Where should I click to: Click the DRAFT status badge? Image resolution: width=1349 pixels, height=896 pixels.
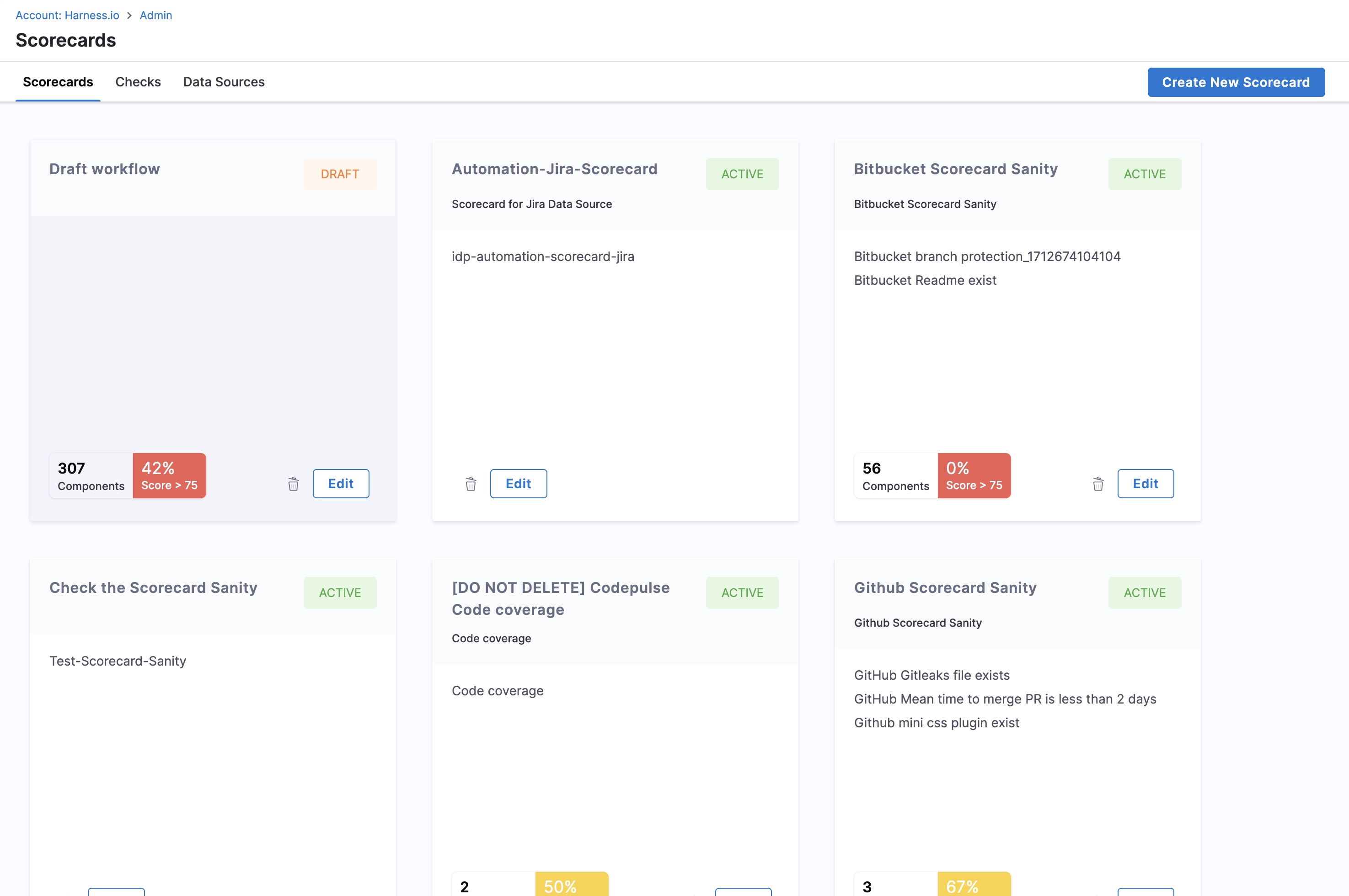(339, 174)
